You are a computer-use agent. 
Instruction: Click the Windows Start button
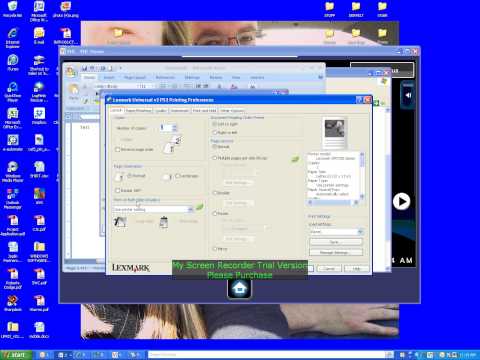(15, 355)
